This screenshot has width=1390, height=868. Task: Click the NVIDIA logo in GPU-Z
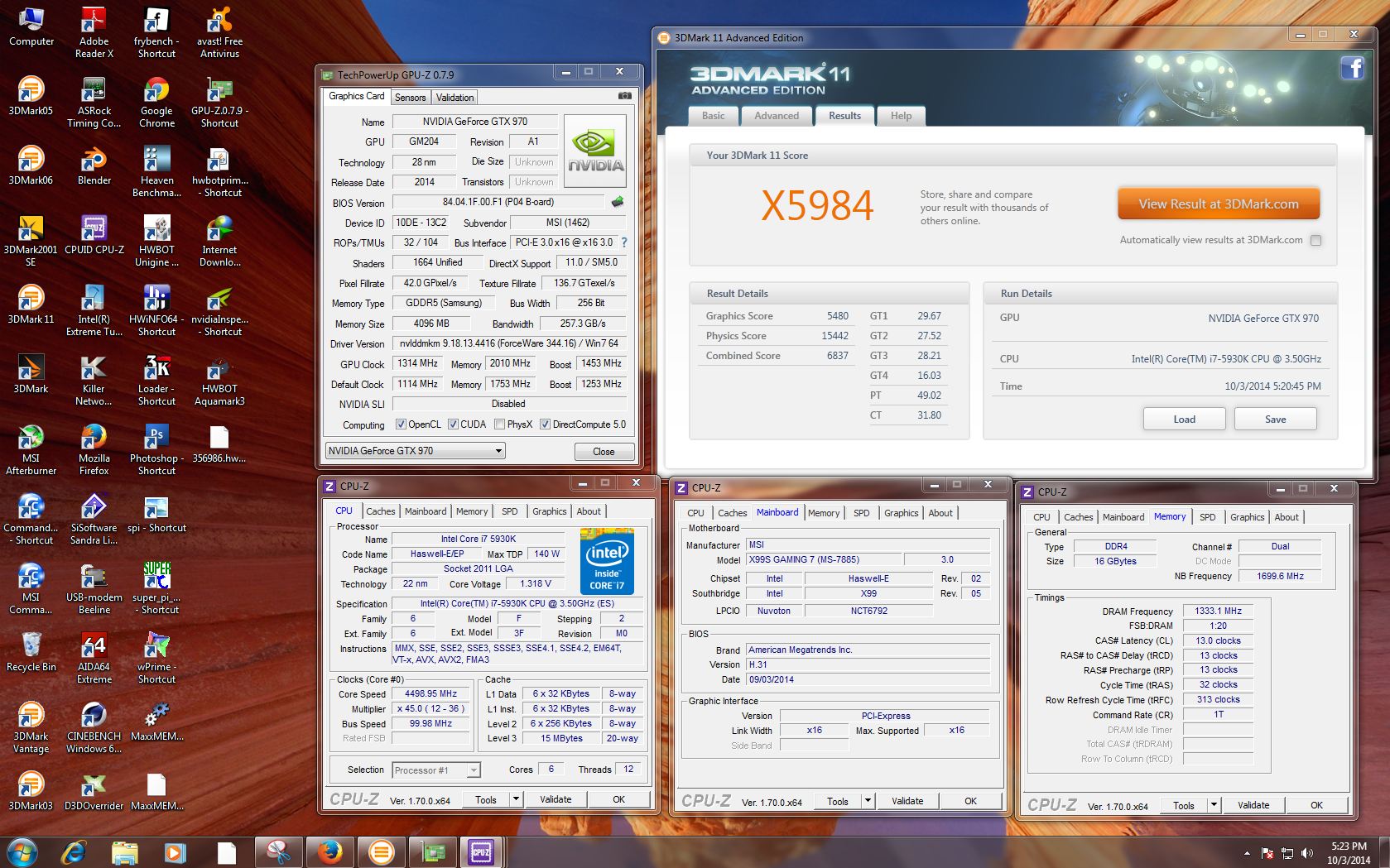coord(595,151)
